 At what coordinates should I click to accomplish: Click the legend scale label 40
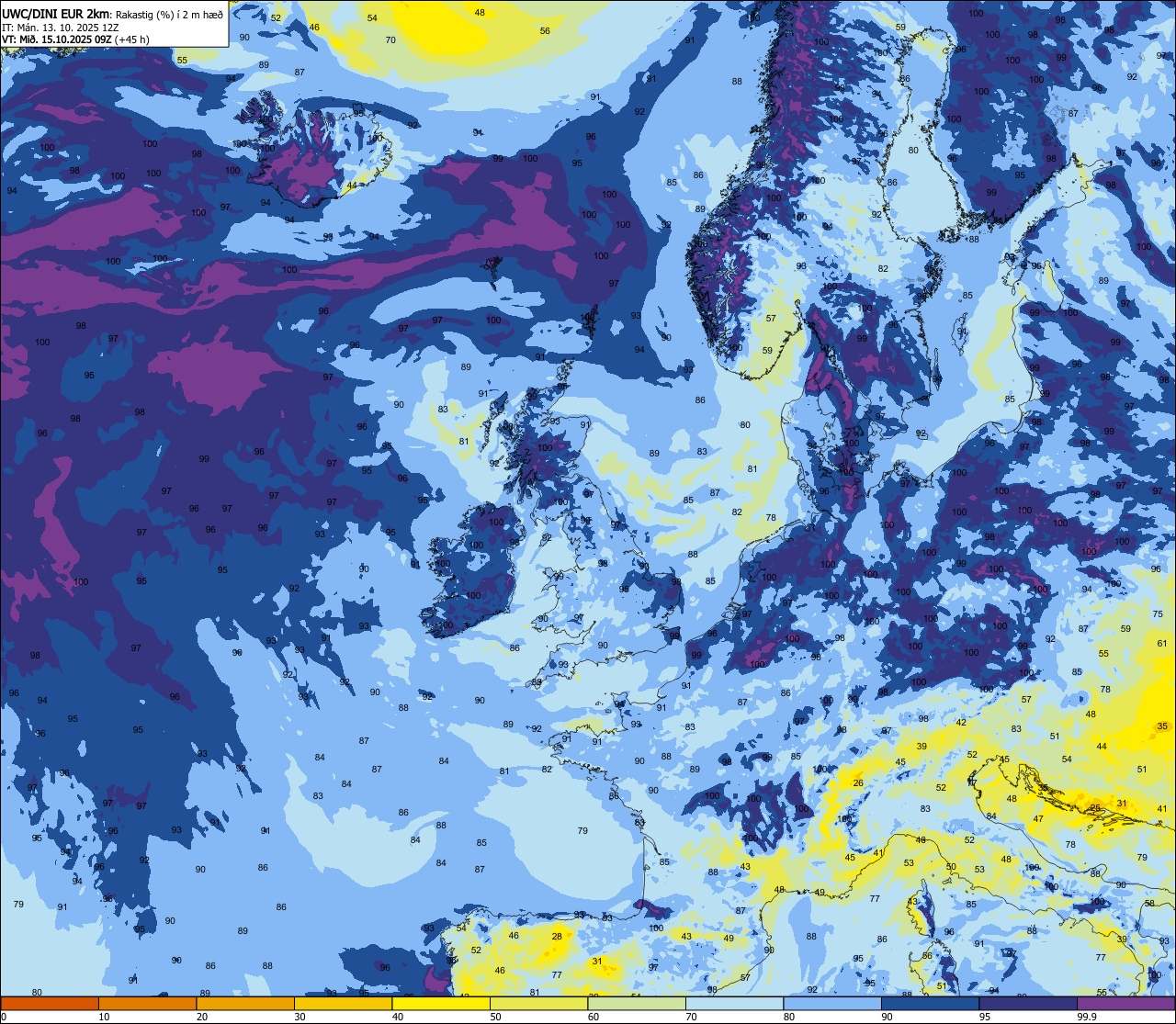[x=398, y=1017]
